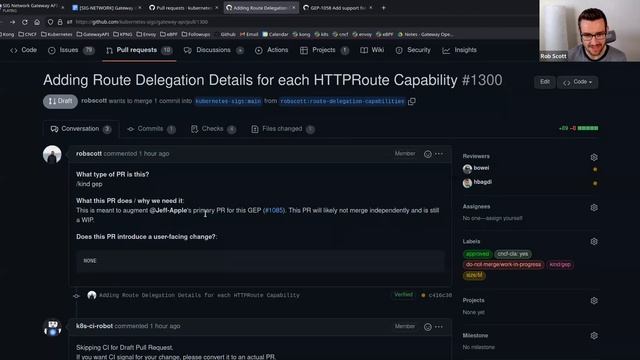Click the Verified commit badge
This screenshot has width=640, height=360.
click(403, 295)
